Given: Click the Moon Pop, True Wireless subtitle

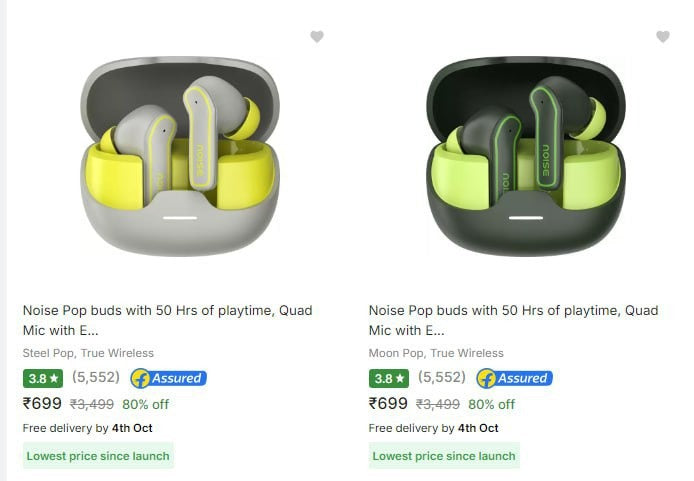Looking at the screenshot, I should coord(436,353).
